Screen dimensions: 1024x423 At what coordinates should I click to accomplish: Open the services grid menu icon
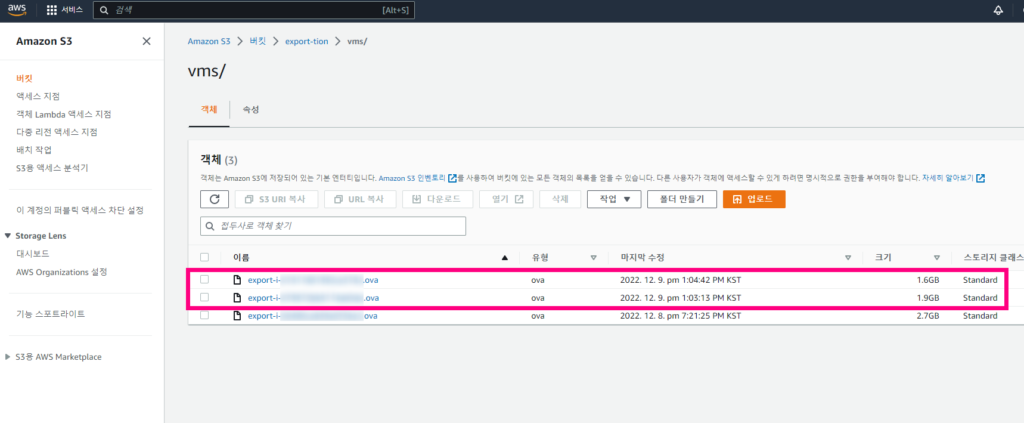52,10
